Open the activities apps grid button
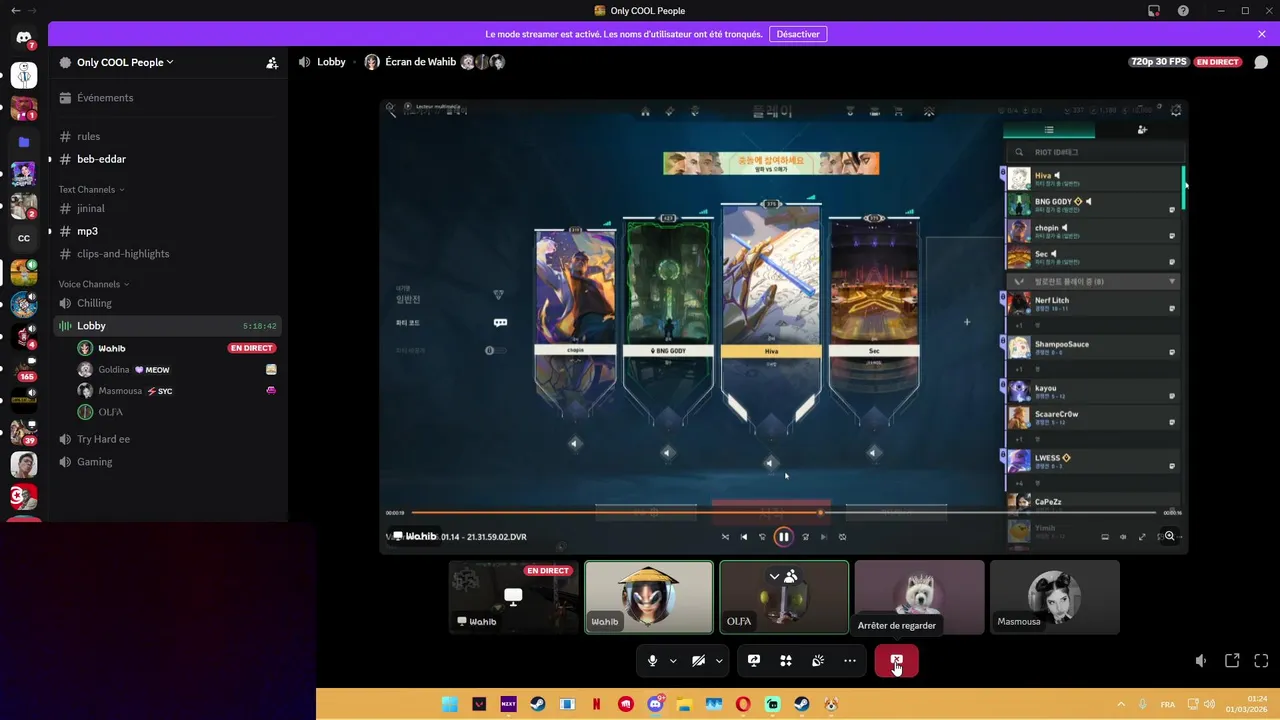The width and height of the screenshot is (1280, 720). click(786, 661)
